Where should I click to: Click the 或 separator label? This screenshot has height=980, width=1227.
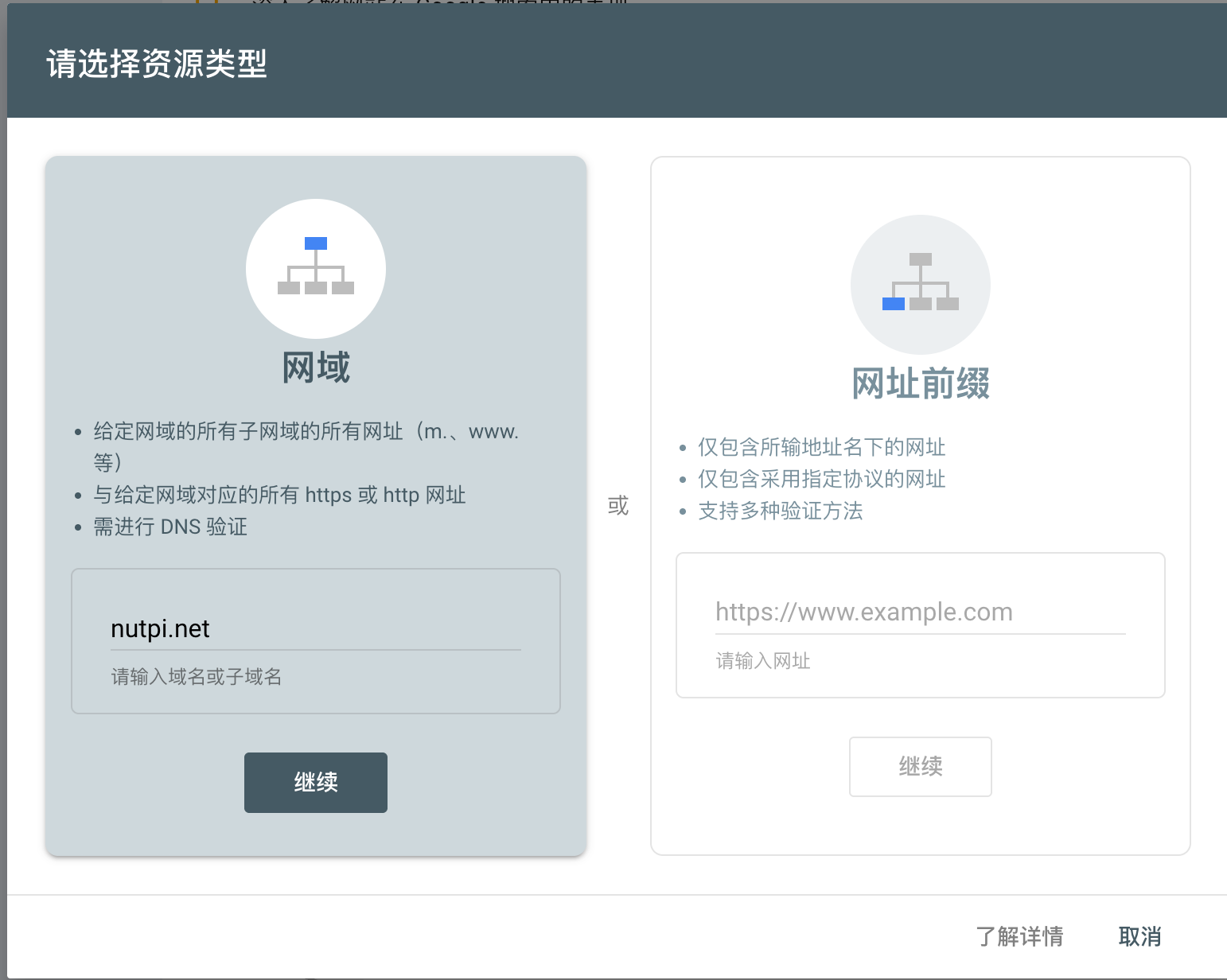(x=618, y=506)
